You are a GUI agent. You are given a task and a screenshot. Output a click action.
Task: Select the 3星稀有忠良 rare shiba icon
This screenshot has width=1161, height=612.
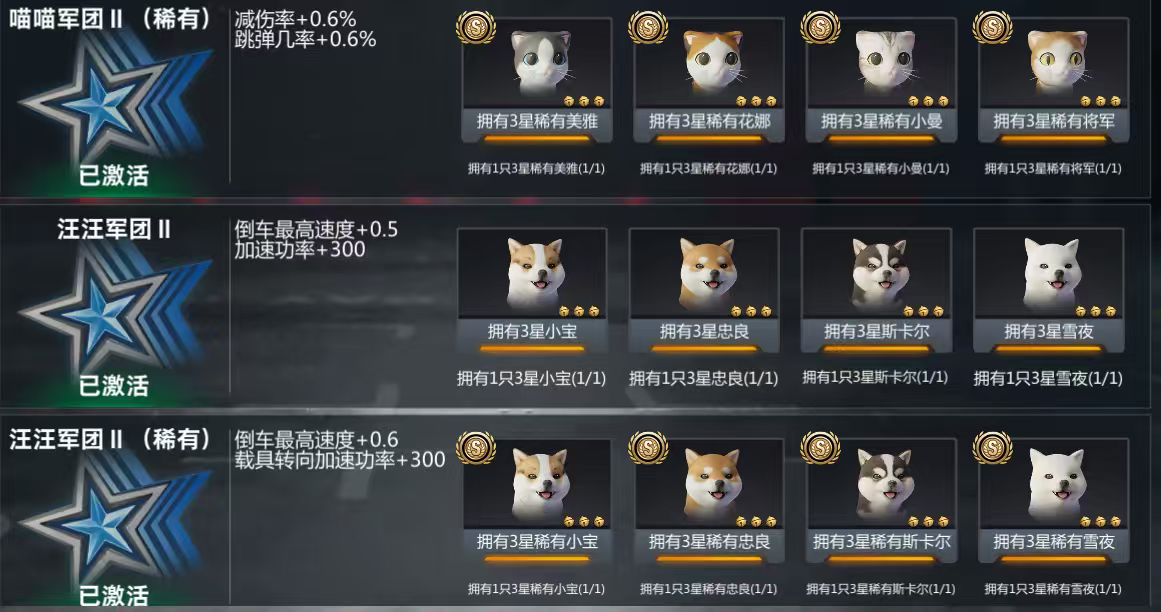coord(712,484)
